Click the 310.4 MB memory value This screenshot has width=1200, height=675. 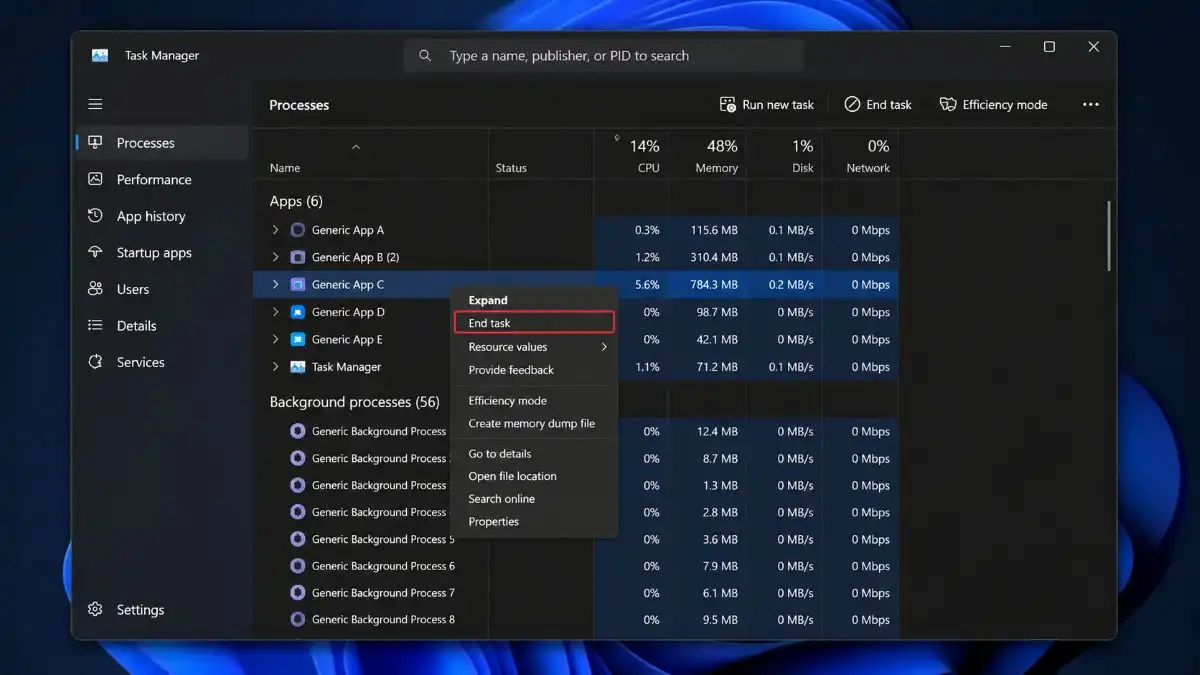pos(714,257)
